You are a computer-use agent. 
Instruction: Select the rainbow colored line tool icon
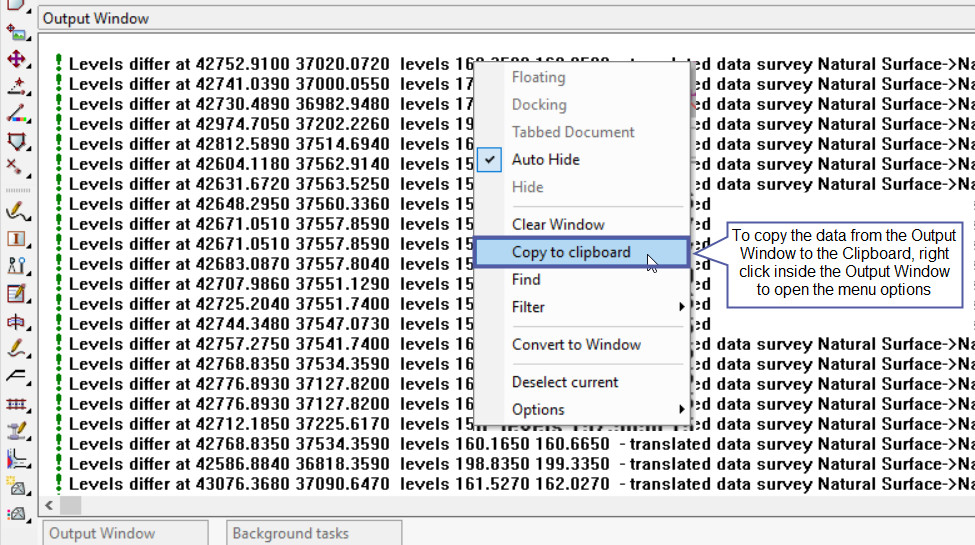15,115
